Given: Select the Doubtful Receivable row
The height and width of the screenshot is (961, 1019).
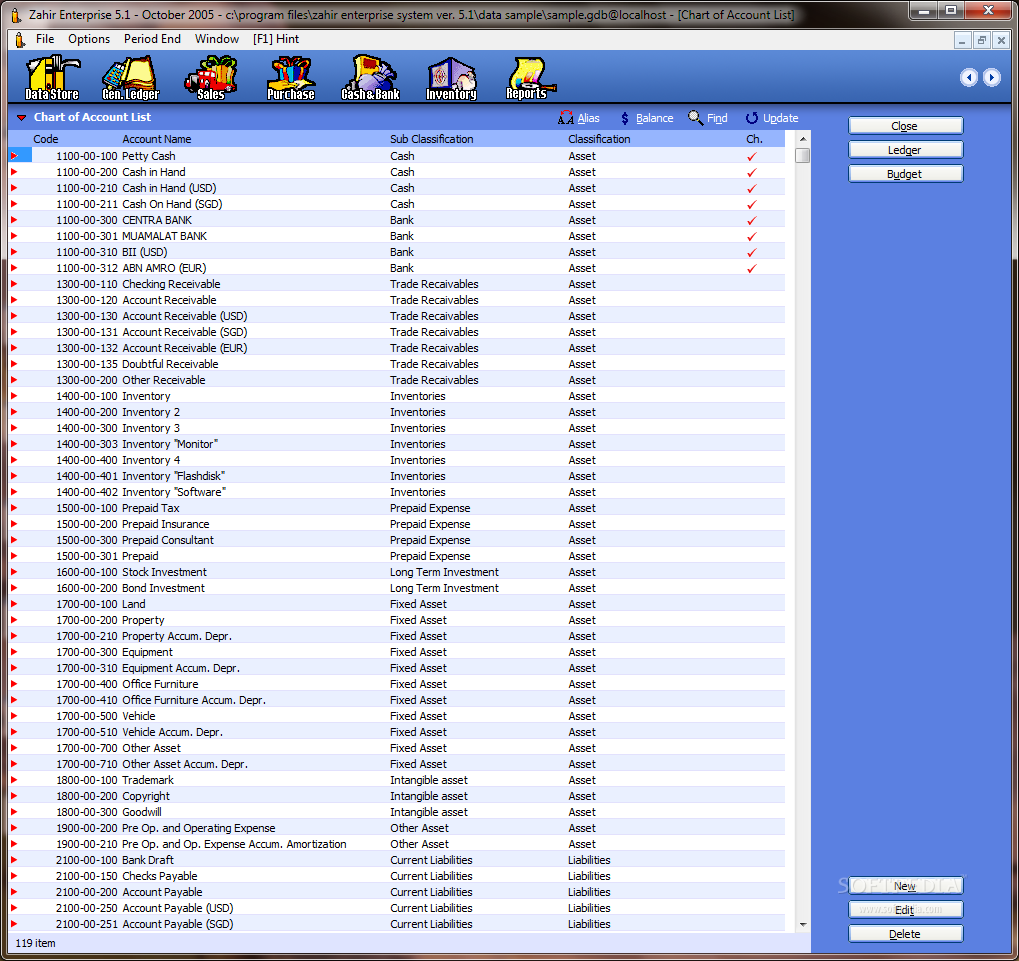Looking at the screenshot, I should [x=396, y=364].
